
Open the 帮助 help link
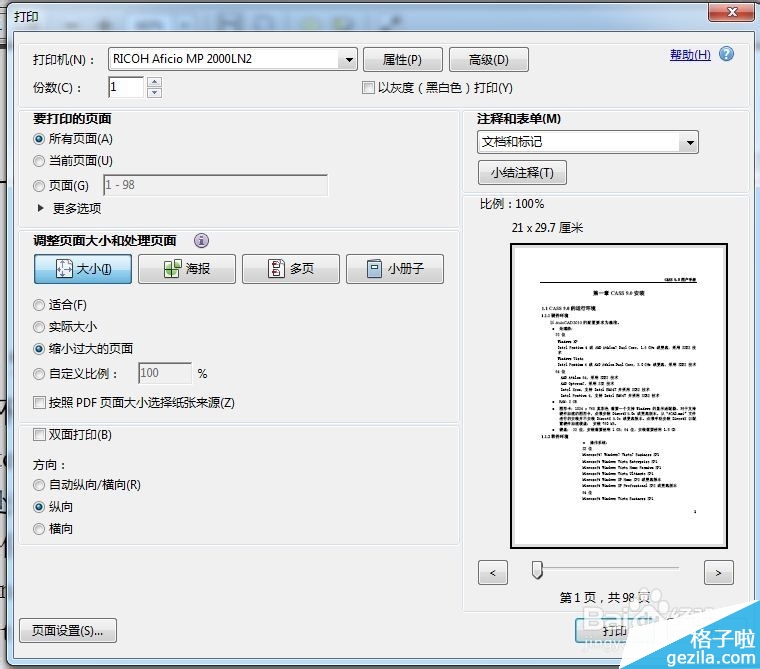(690, 55)
